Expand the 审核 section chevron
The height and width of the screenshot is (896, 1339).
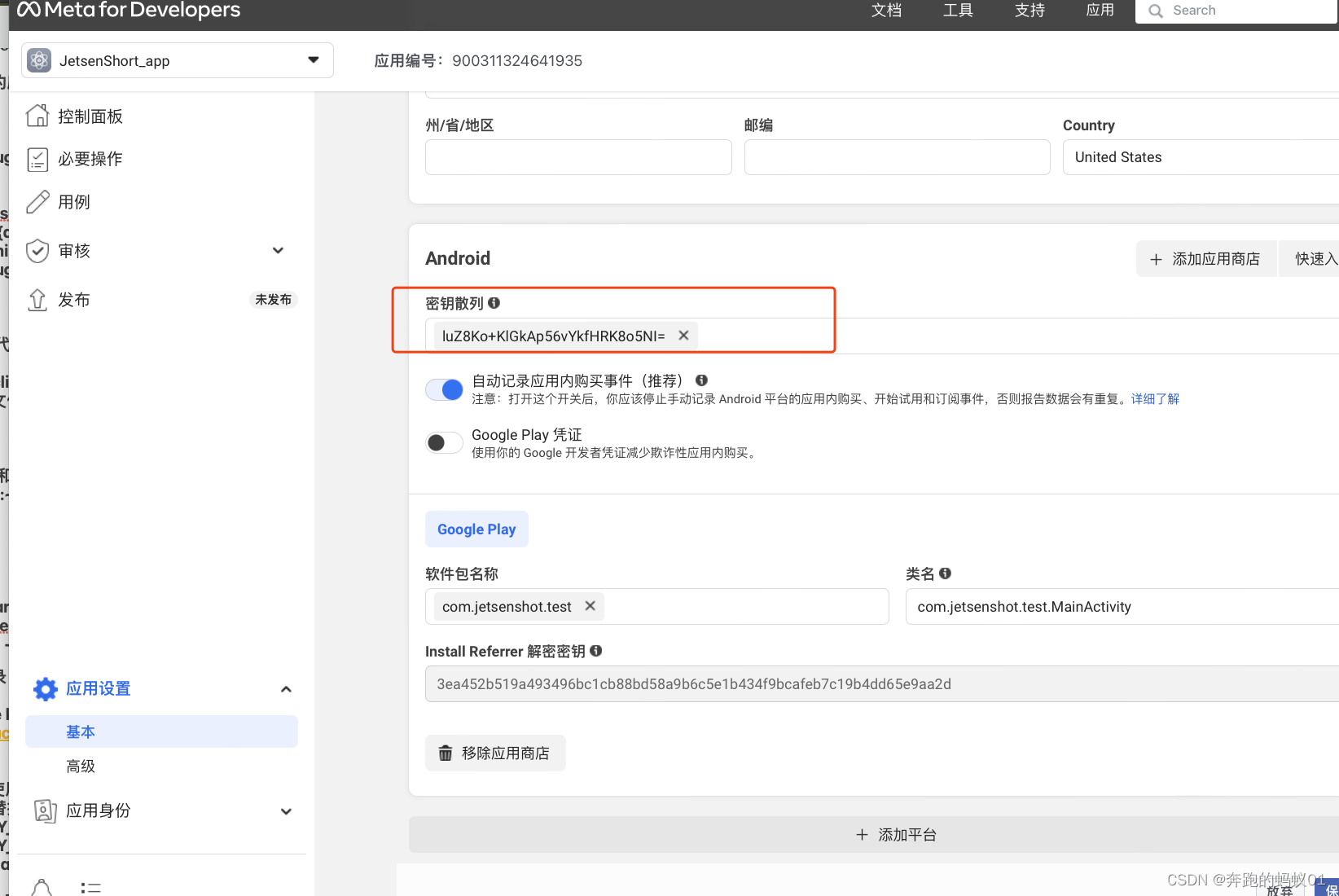(x=279, y=251)
